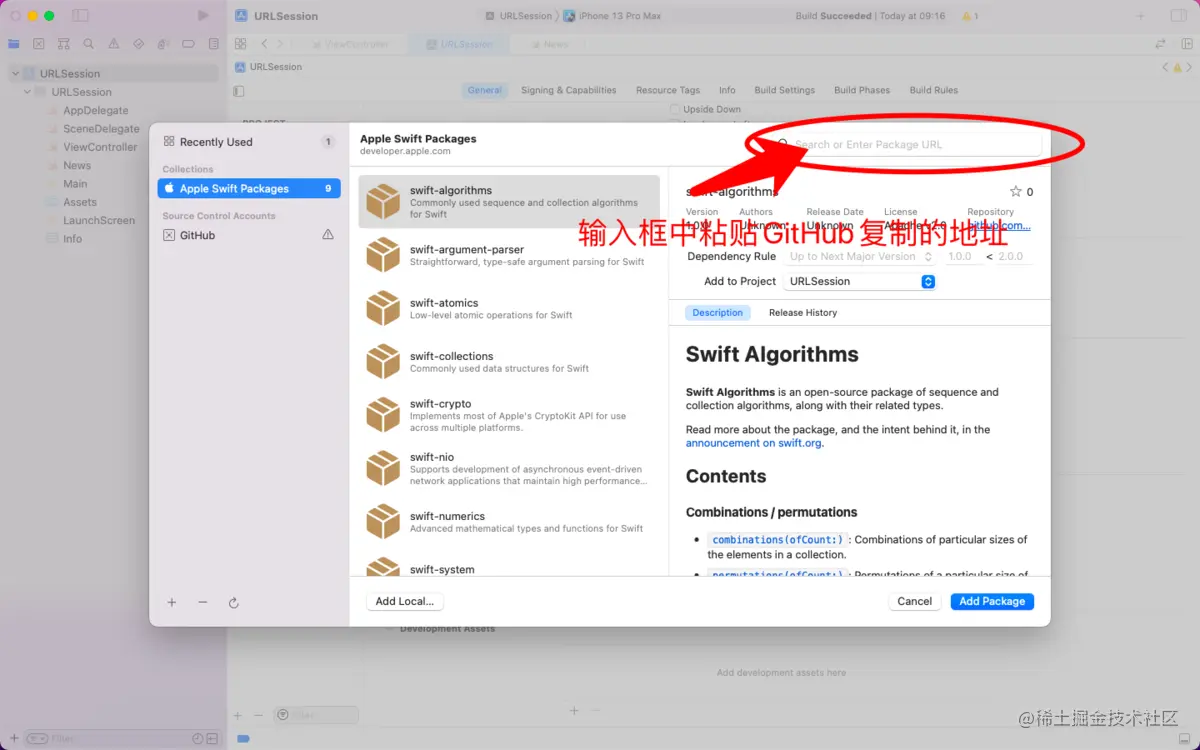The height and width of the screenshot is (750, 1200).
Task: Select the swift-nio package
Action: (509, 468)
